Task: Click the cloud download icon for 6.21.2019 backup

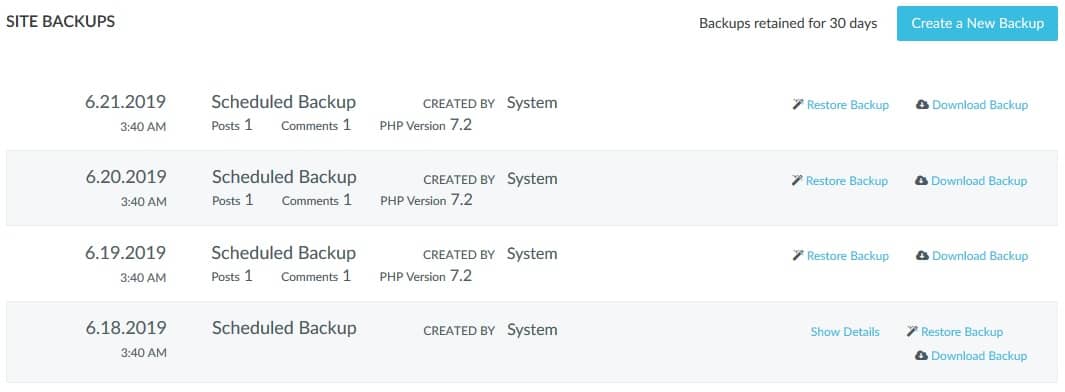Action: pyautogui.click(x=922, y=105)
